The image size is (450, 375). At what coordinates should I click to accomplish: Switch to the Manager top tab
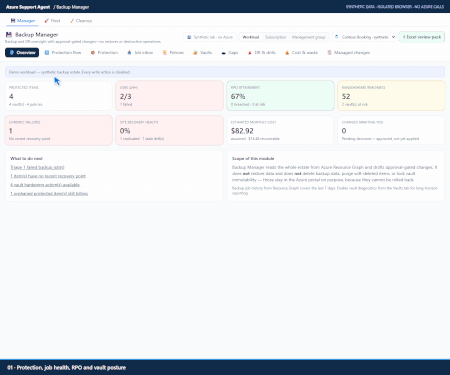click(23, 21)
